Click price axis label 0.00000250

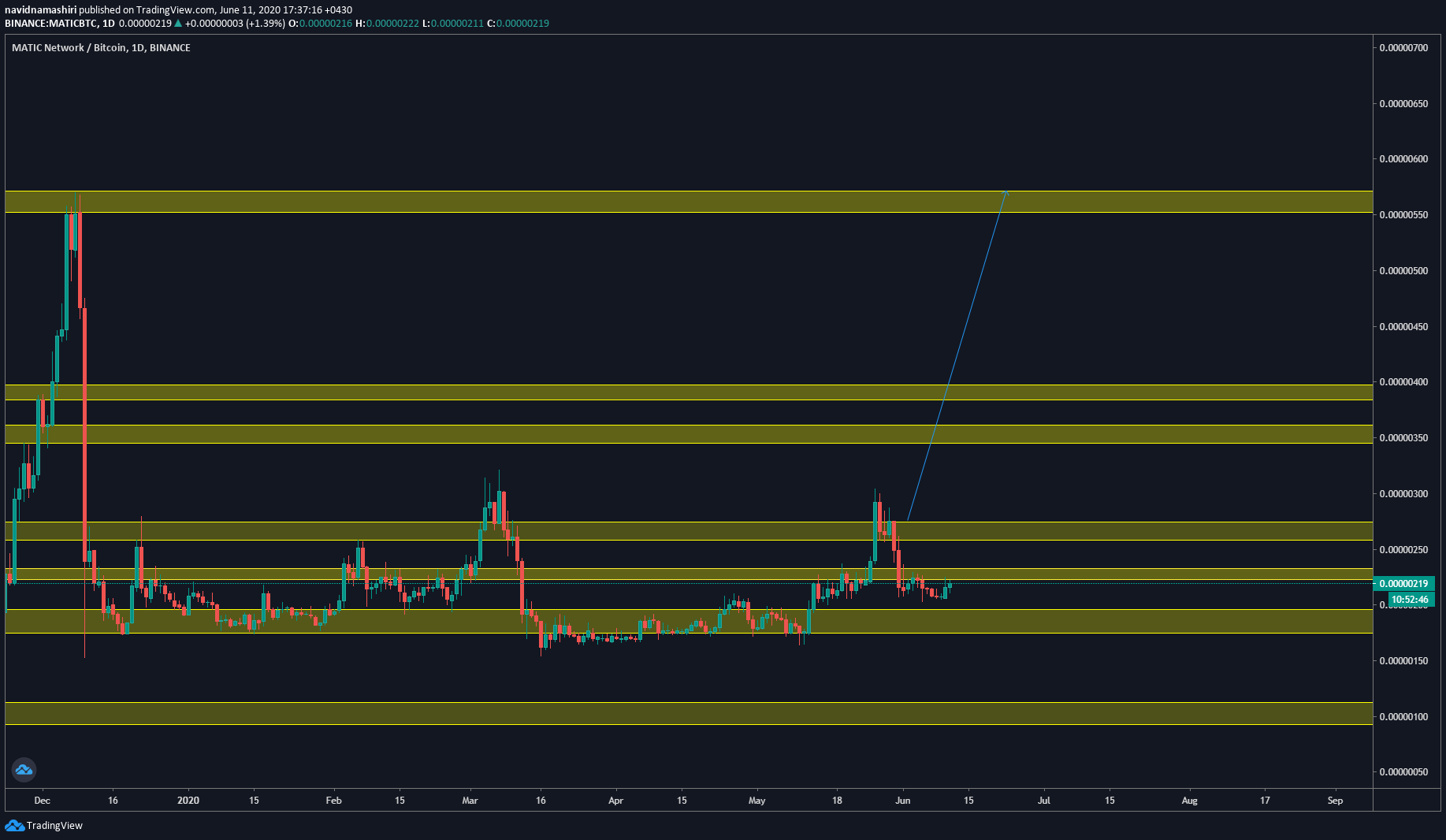coord(1403,550)
